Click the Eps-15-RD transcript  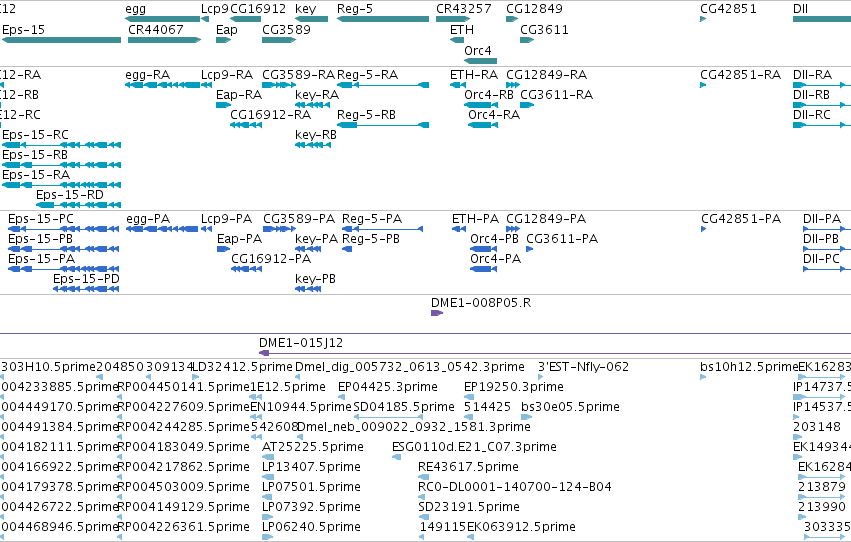pos(79,205)
